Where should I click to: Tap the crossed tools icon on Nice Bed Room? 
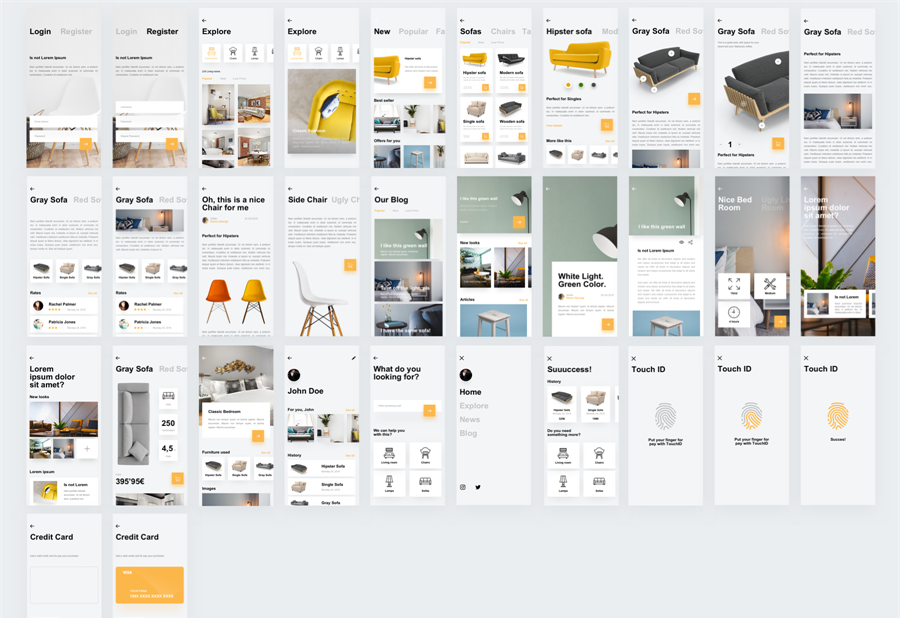(770, 286)
